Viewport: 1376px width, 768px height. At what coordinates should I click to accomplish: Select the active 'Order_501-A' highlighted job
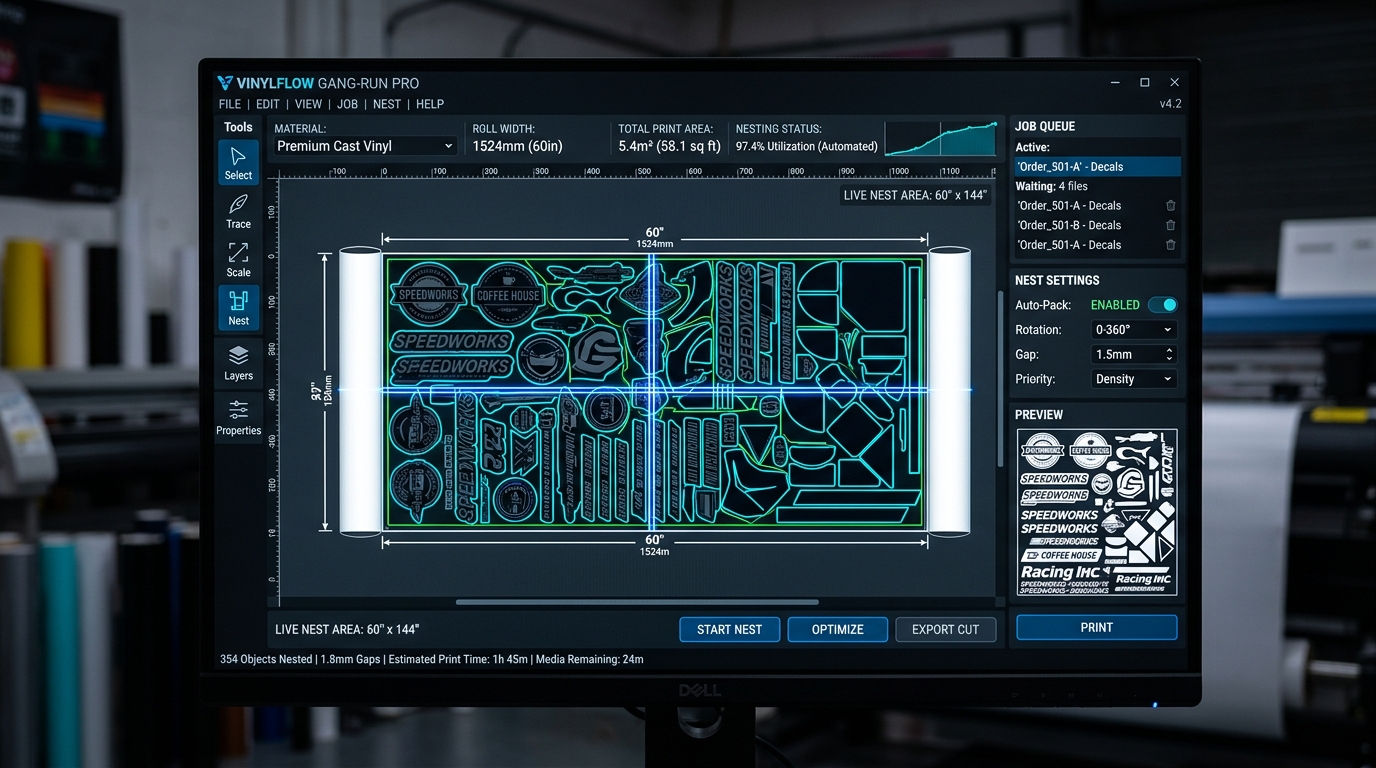[x=1097, y=167]
